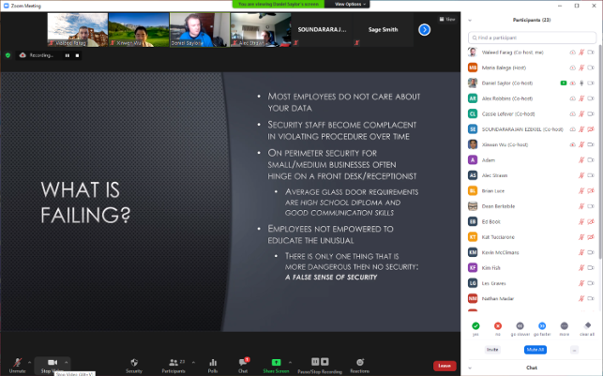The width and height of the screenshot is (603, 376).
Task: Pause the recording indicator
Action: click(x=67, y=55)
